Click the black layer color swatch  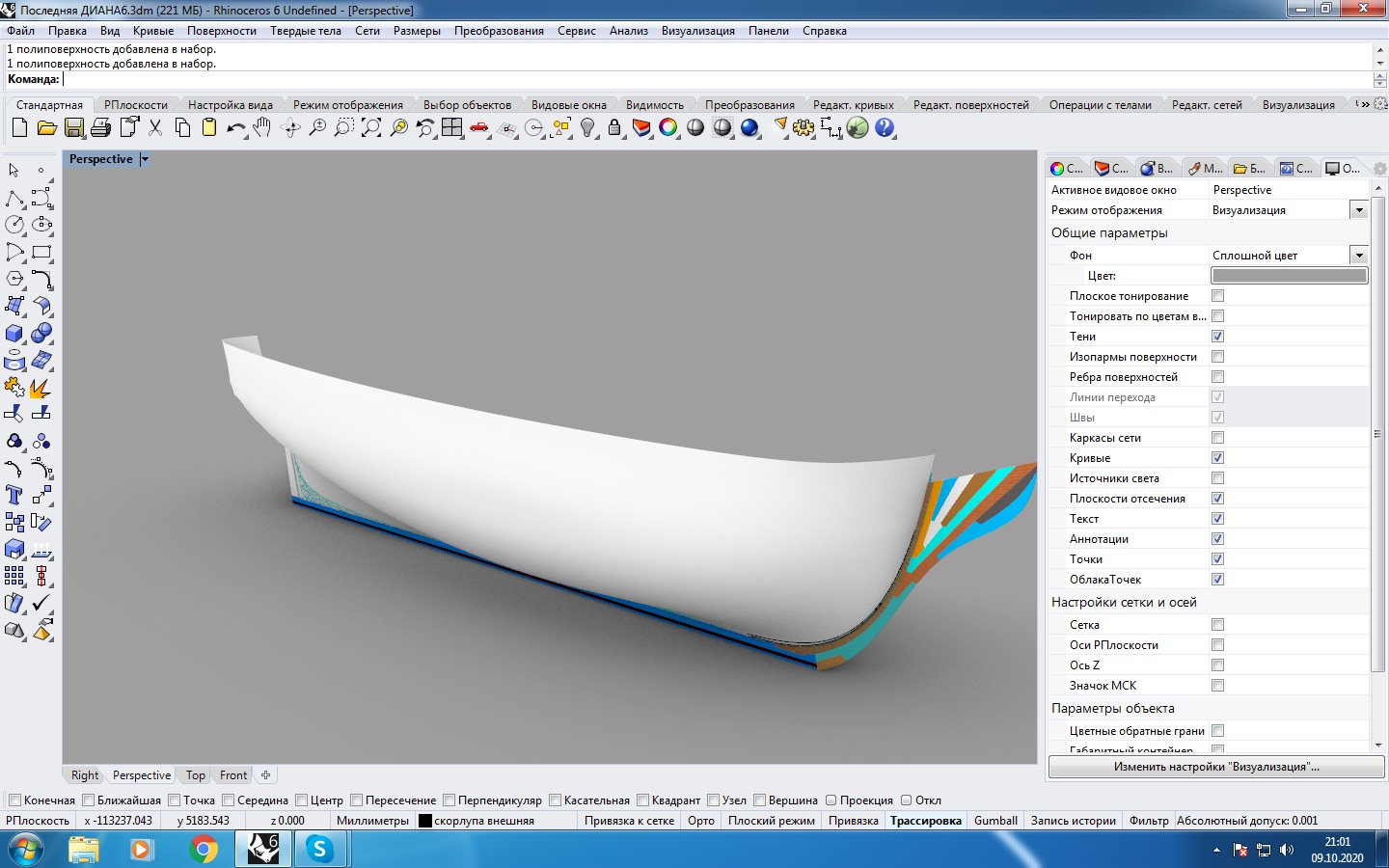tap(424, 821)
